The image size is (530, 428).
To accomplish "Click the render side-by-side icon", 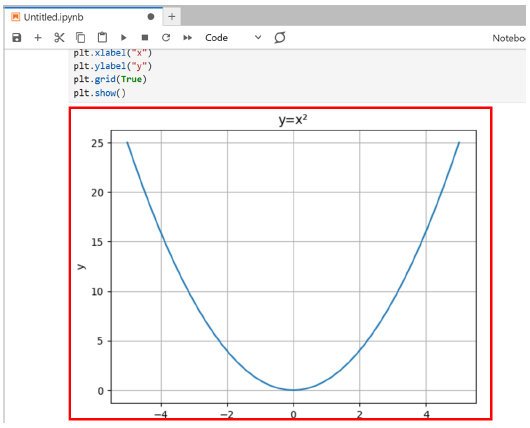I will [280, 37].
